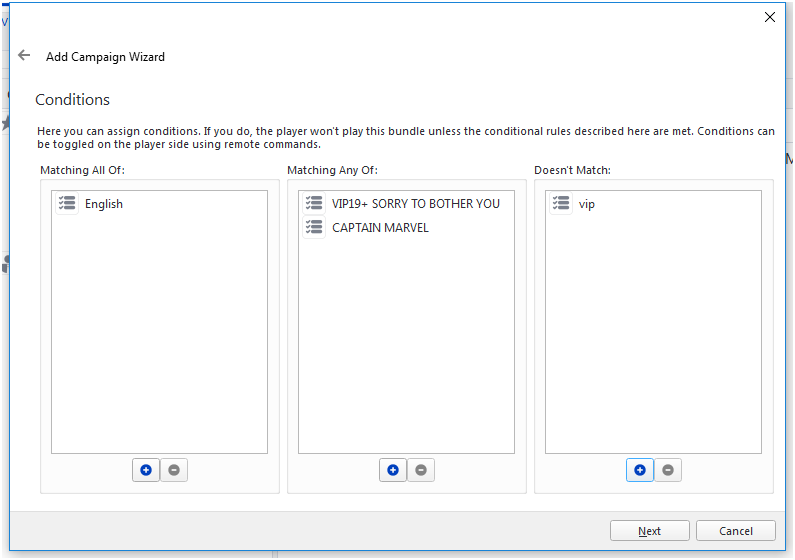Click the back arrow in wizard header
The image size is (795, 560).
[x=24, y=56]
